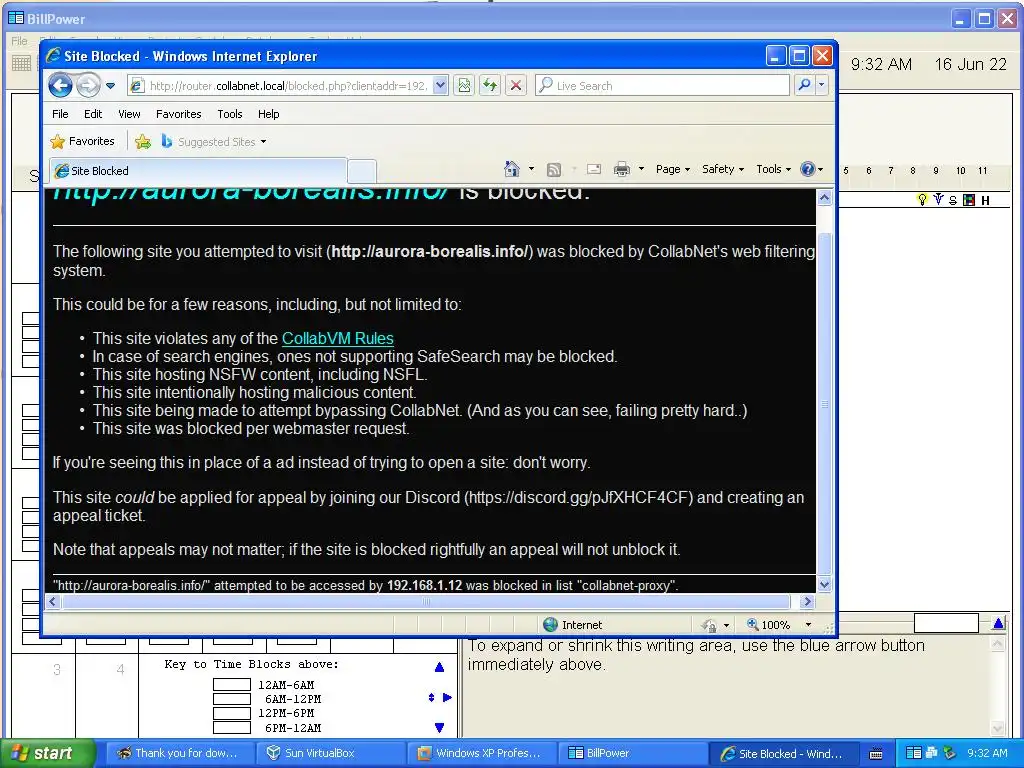Screen dimensions: 1024x768
Task: Click vertical scrollbar up arrow in browser
Action: click(x=825, y=198)
